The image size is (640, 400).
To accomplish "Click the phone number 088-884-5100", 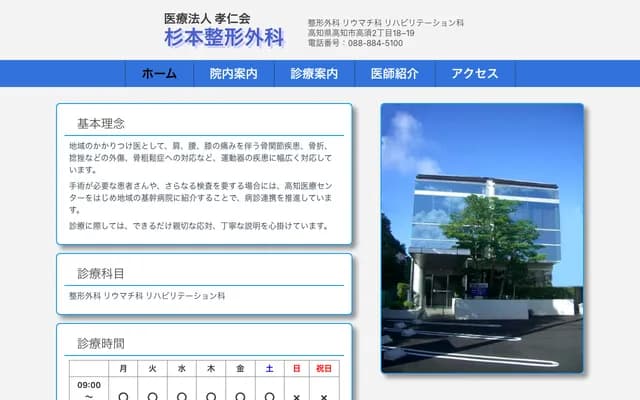I will click(376, 43).
